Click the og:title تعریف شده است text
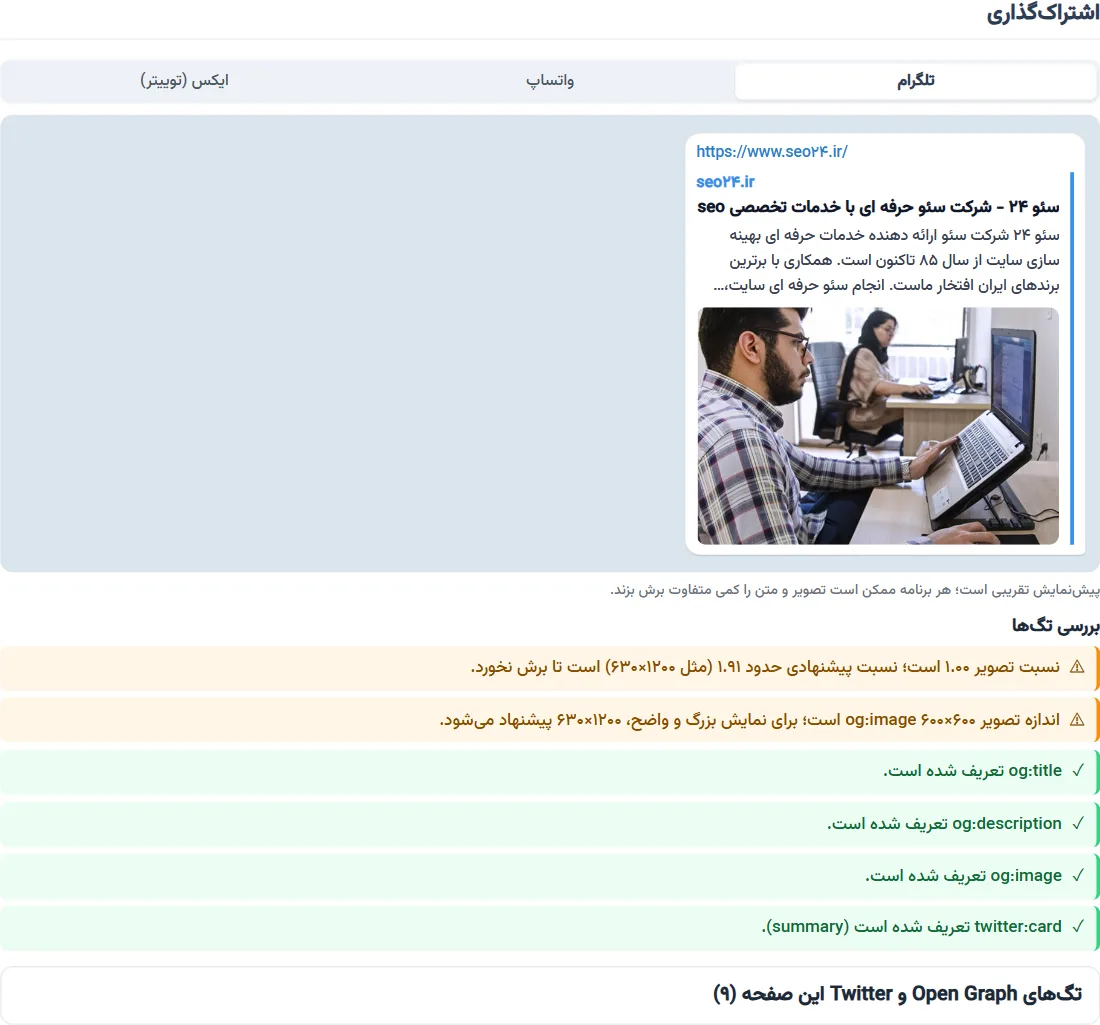 [972, 771]
